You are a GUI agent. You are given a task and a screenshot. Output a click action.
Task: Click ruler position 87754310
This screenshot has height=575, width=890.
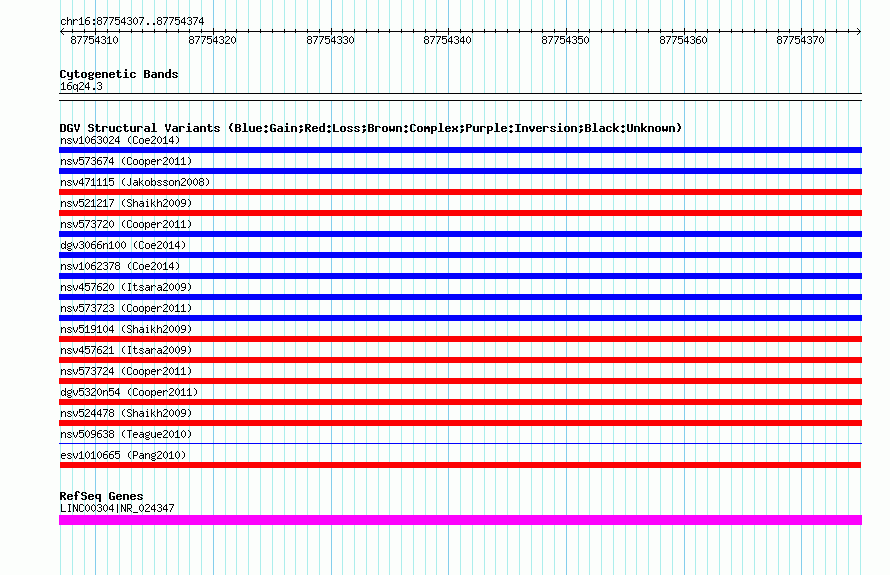94,40
